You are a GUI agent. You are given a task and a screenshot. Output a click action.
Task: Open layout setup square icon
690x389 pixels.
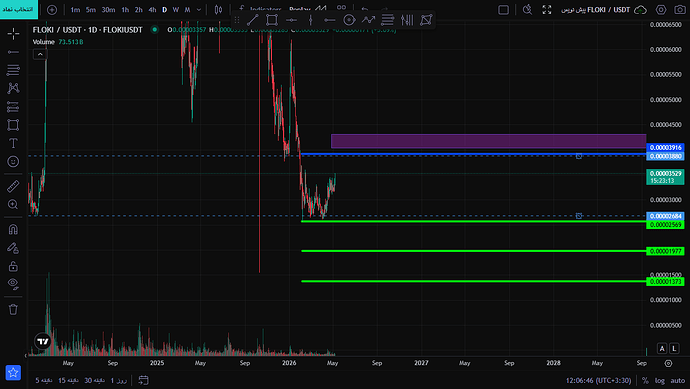tap(503, 10)
